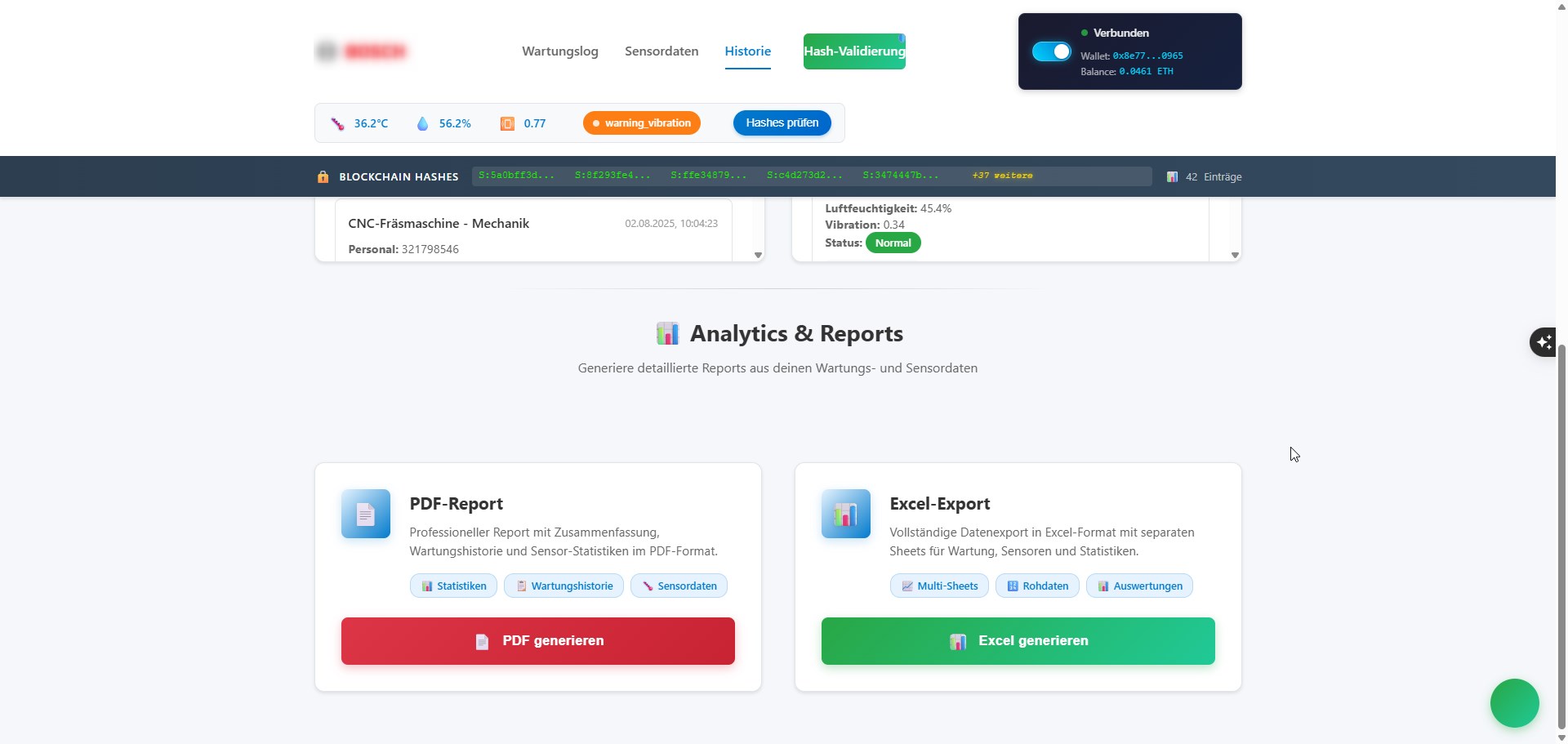The height and width of the screenshot is (744, 1568).
Task: Click the lock icon beside Blockchain Hashes
Action: [323, 176]
